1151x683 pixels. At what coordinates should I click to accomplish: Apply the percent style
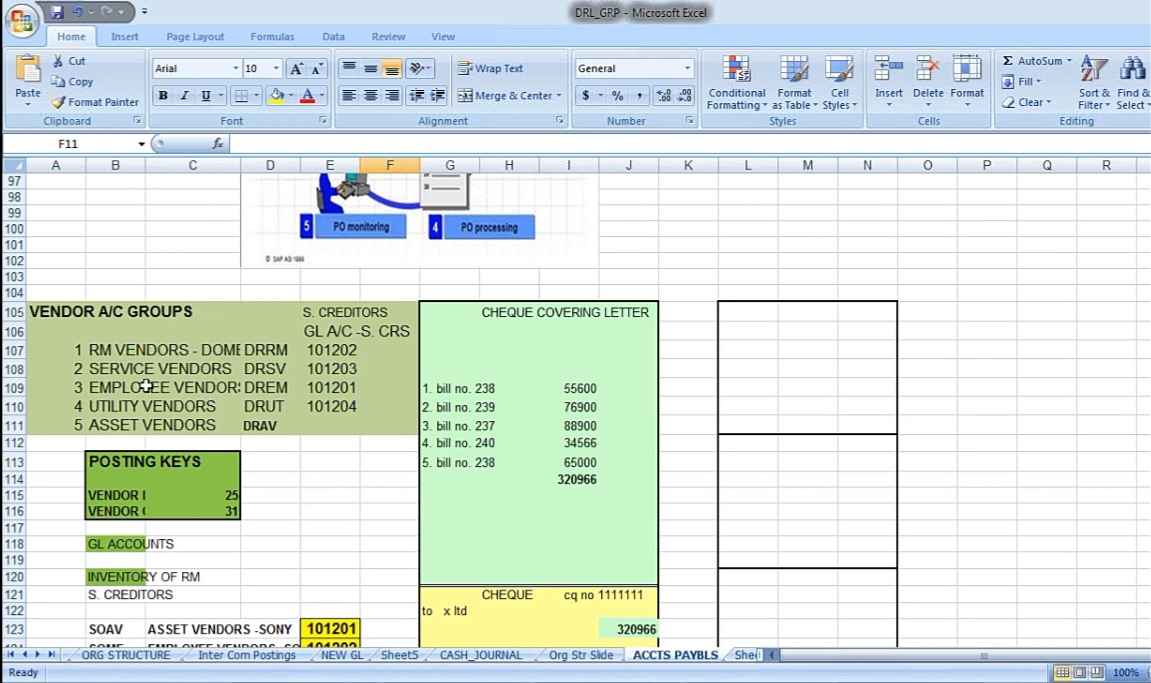pos(617,95)
